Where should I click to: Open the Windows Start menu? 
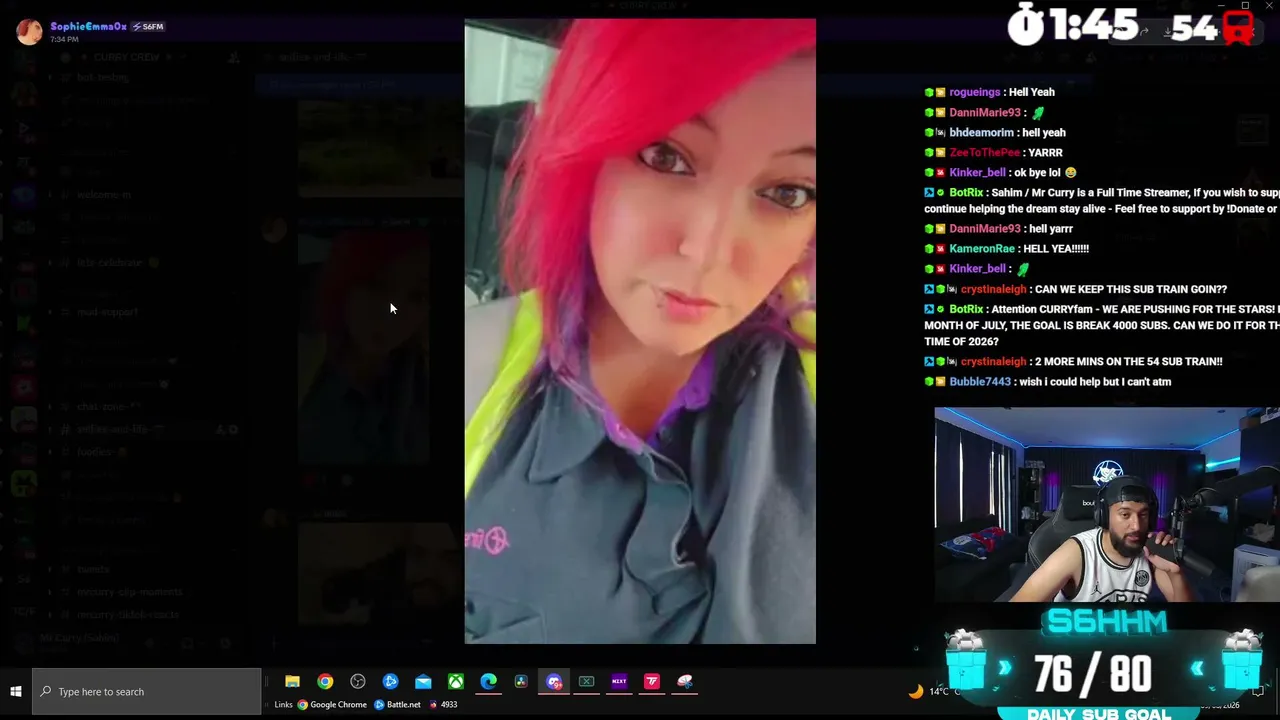[x=16, y=692]
